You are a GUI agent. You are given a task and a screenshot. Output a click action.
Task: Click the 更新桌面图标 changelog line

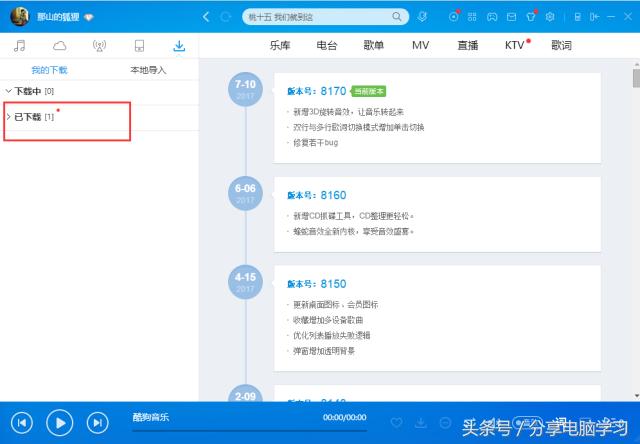point(336,304)
